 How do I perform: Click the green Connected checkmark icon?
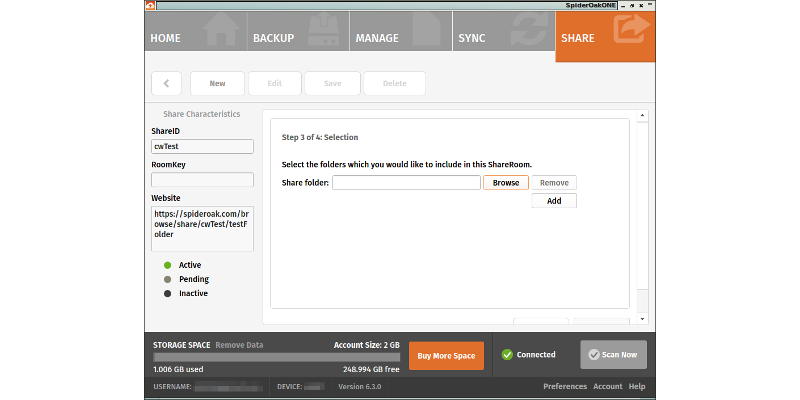[x=507, y=354]
